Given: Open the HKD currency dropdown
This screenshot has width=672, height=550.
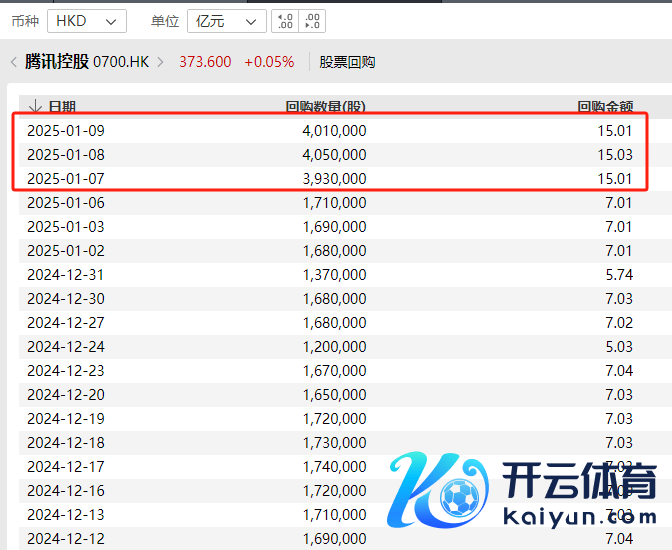Looking at the screenshot, I should tap(87, 21).
